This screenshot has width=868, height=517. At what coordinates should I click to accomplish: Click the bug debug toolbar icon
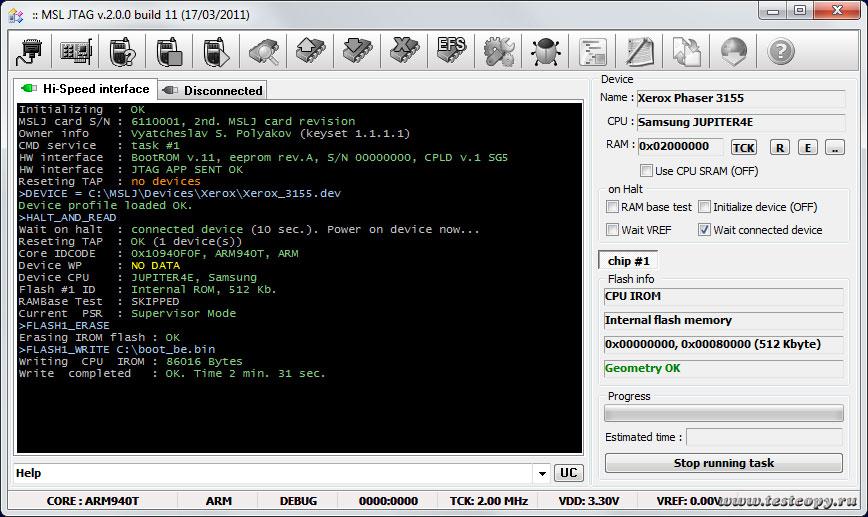tap(545, 50)
